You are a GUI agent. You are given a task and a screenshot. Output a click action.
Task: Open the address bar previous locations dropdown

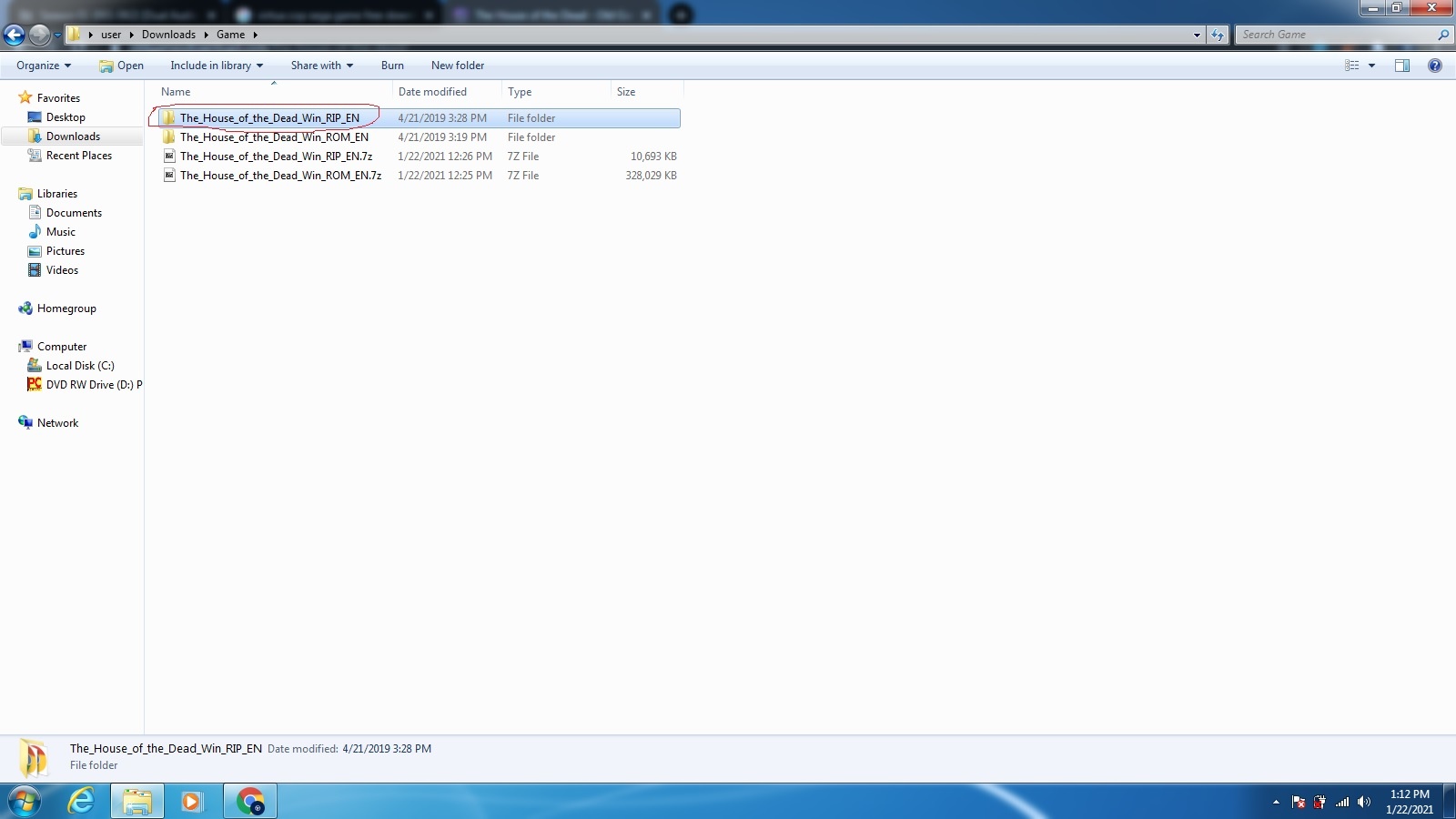click(x=1197, y=35)
